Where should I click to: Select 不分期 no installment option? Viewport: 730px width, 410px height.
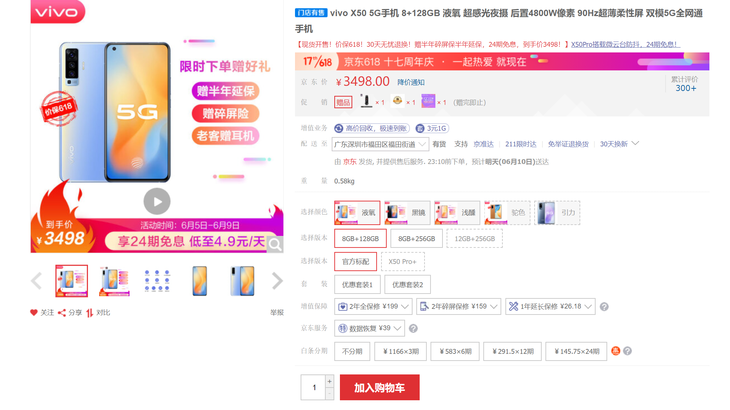point(352,351)
